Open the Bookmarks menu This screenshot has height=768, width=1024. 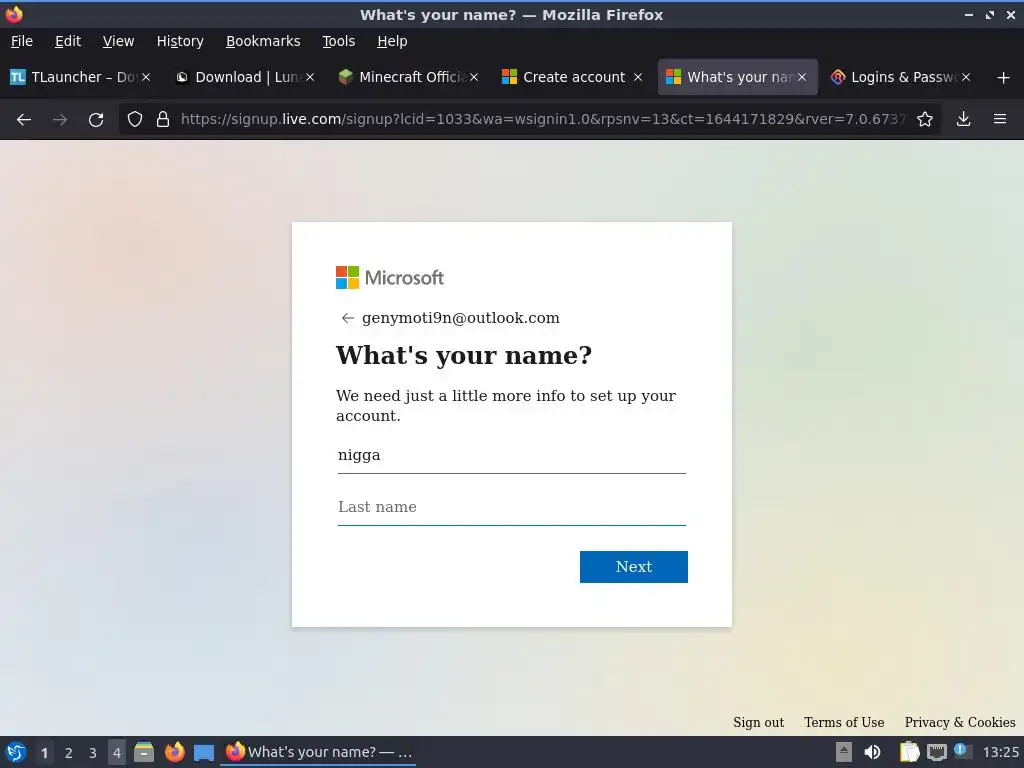pos(263,41)
